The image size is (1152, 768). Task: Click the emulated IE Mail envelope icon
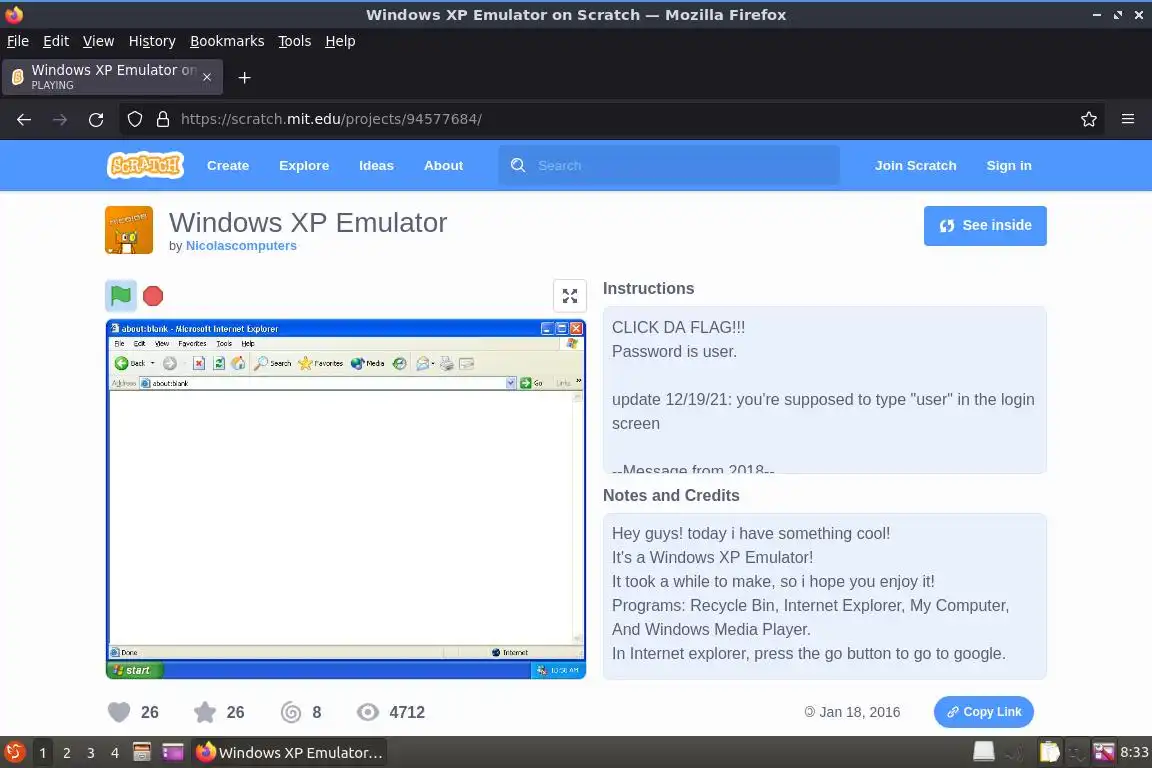point(422,363)
